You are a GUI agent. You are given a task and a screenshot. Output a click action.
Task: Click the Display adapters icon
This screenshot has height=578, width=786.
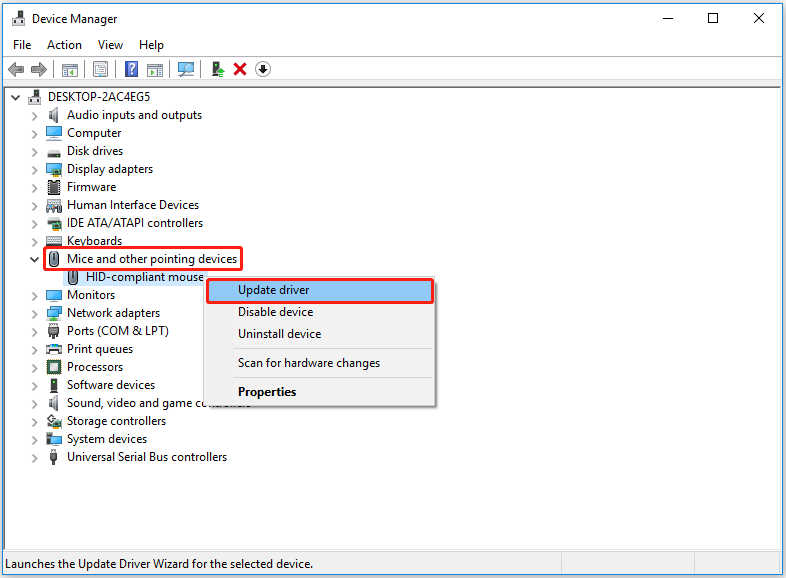(54, 169)
